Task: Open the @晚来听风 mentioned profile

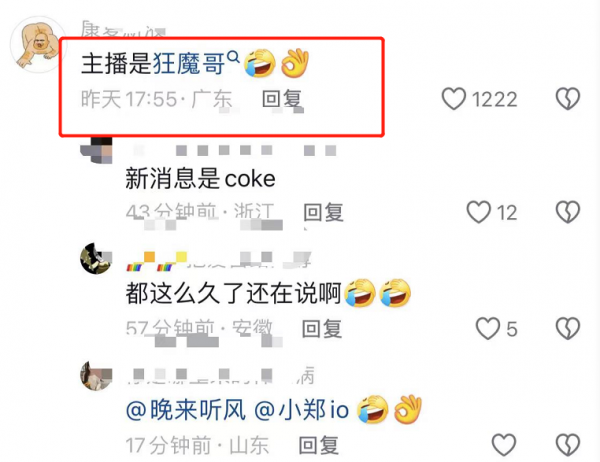Action: point(186,410)
